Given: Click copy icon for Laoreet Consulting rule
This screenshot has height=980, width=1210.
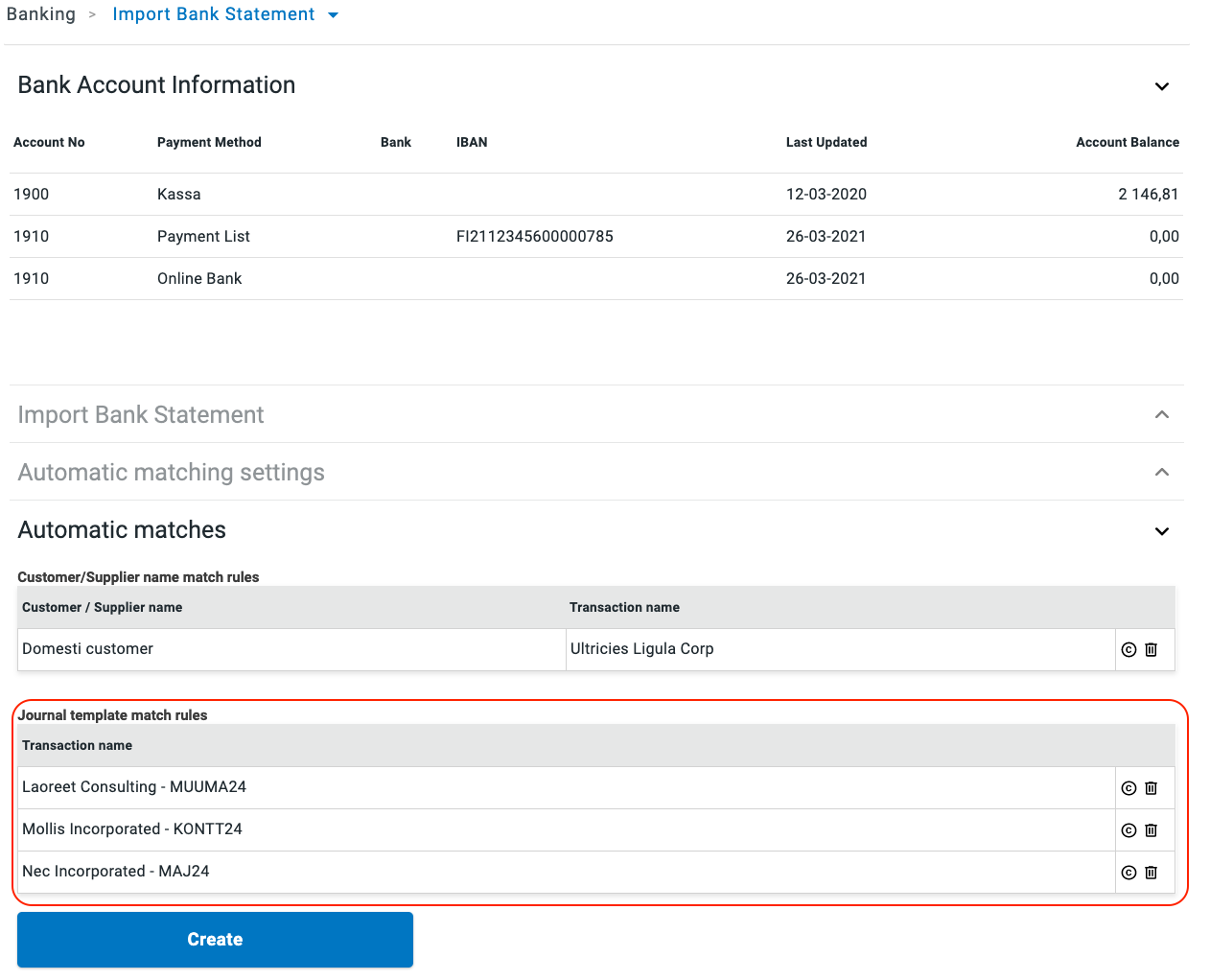Looking at the screenshot, I should (x=1129, y=788).
